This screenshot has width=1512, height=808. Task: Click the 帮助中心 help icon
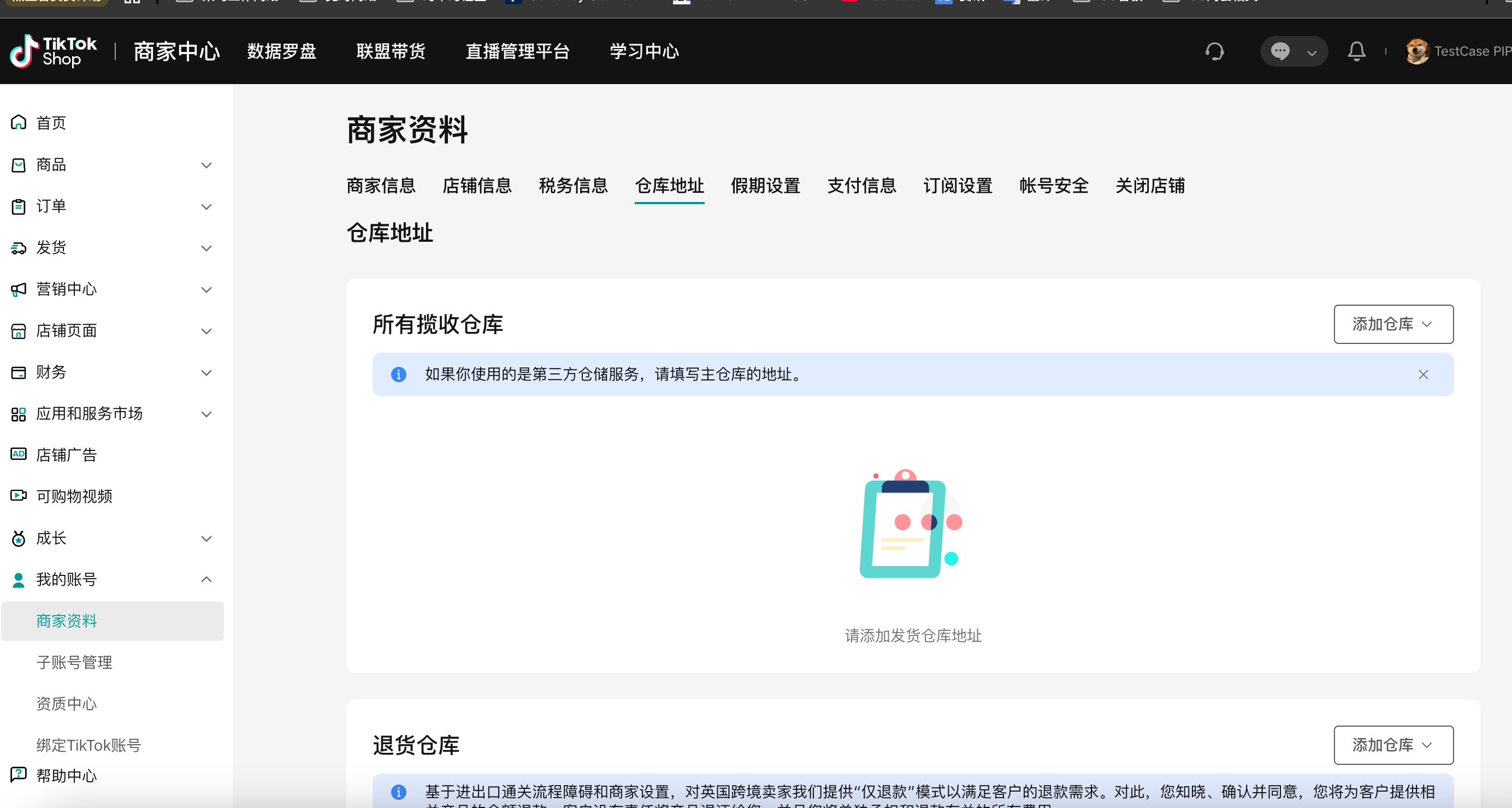(19, 775)
